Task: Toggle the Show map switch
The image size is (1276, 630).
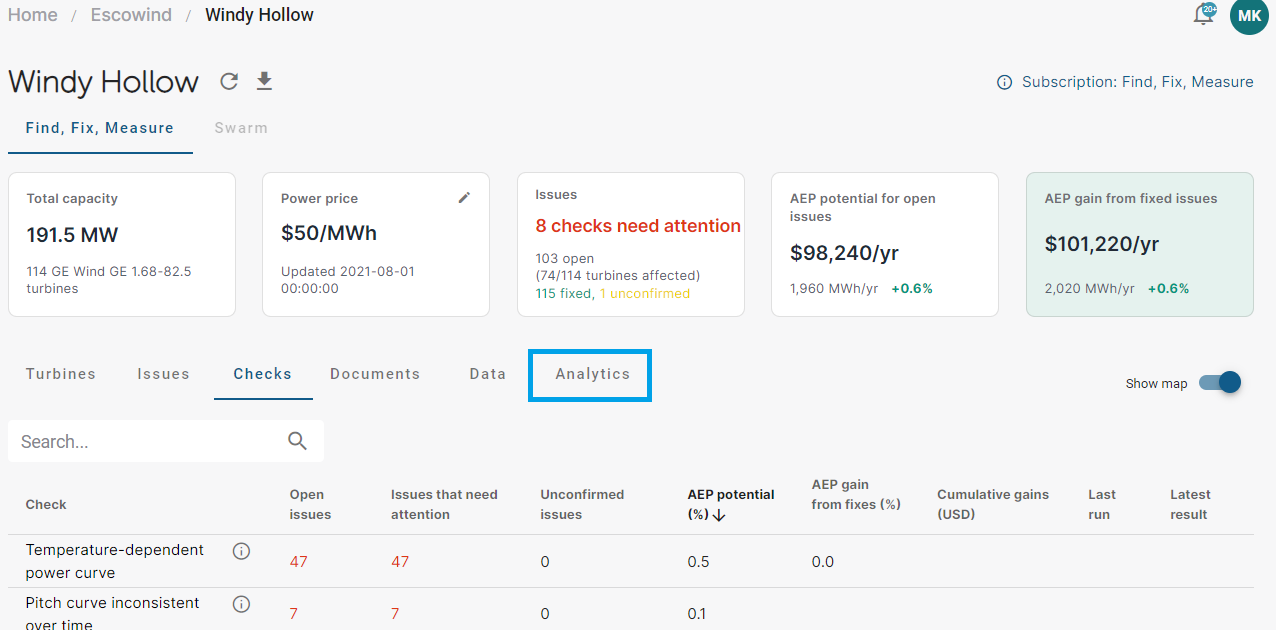Action: tap(1219, 383)
